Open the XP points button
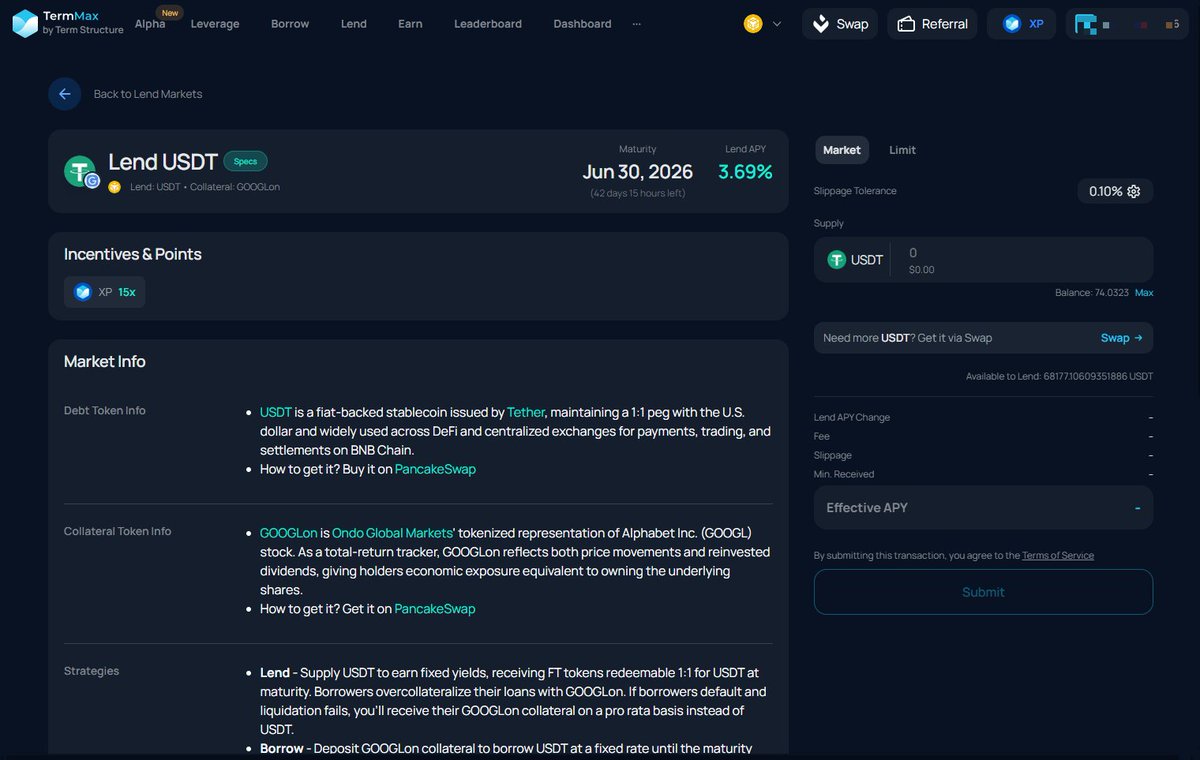 click(1021, 24)
